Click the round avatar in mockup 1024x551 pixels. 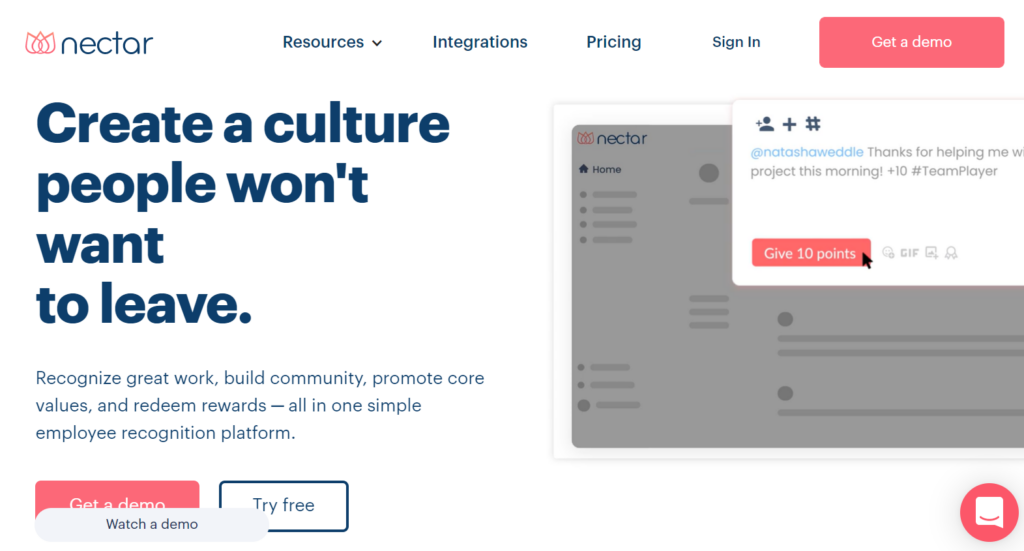pos(709,173)
